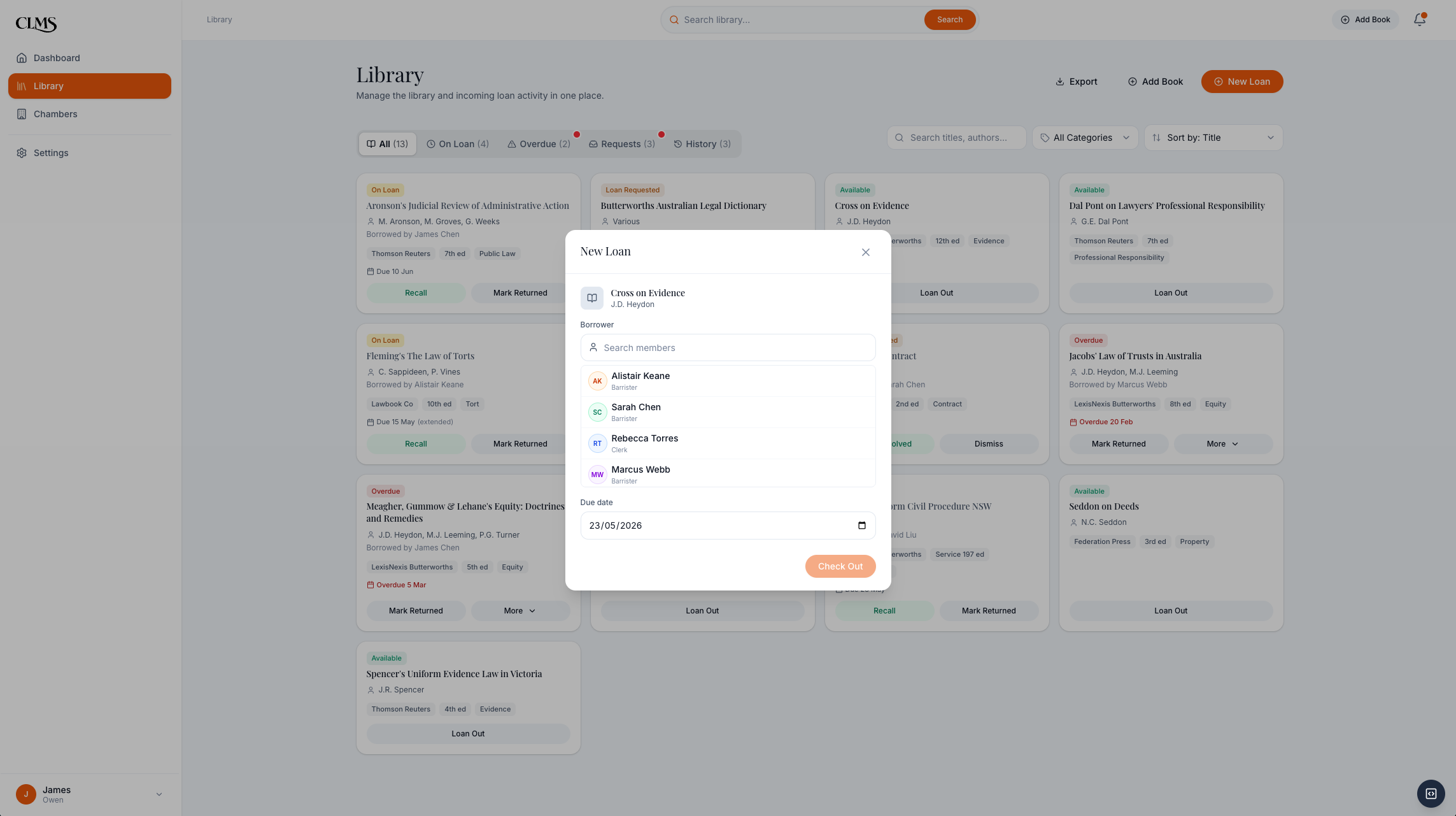
Task: Click the code widget icon at bottom right
Action: pos(1431,794)
